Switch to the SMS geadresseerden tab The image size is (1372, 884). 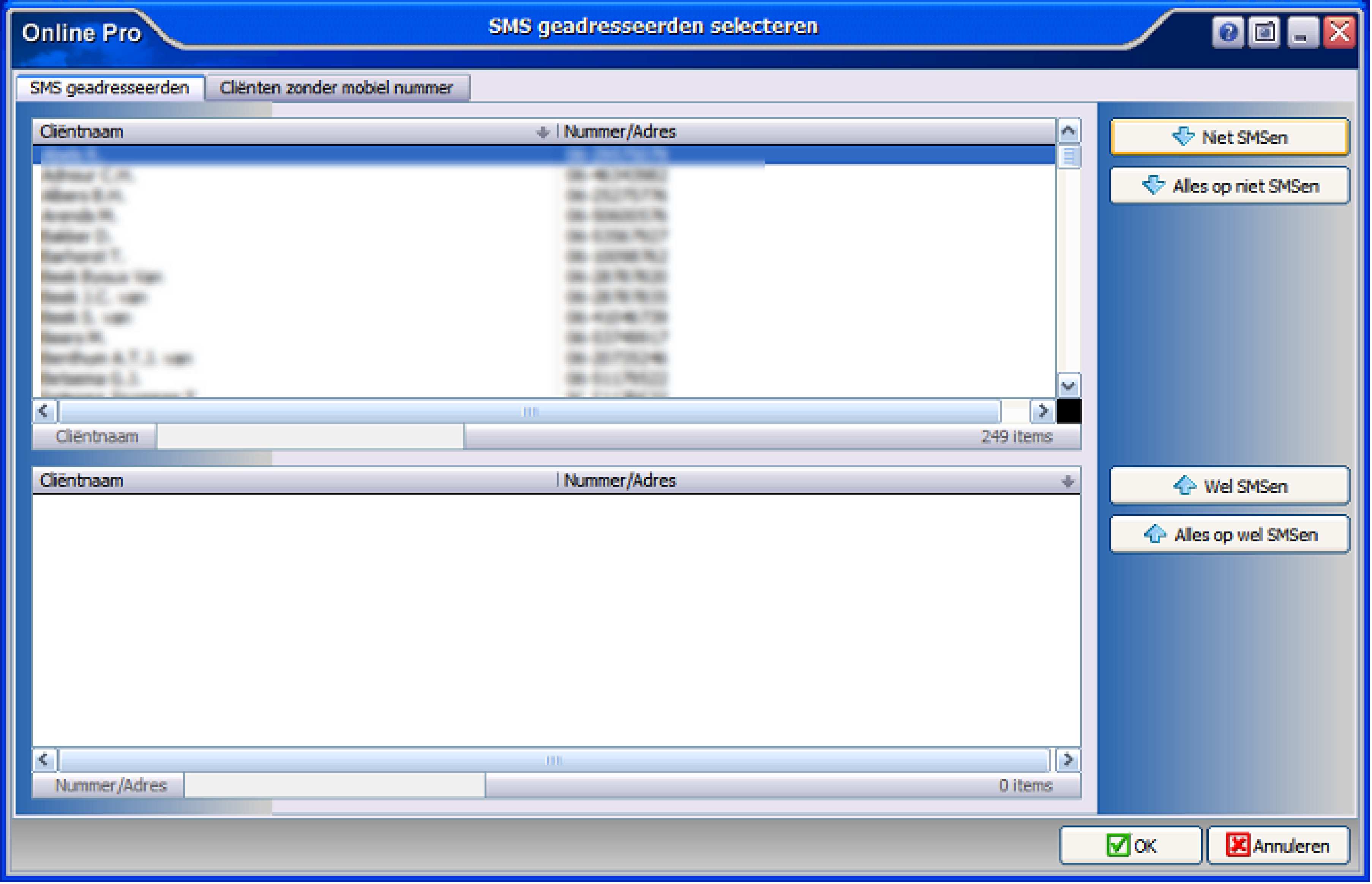click(x=110, y=88)
